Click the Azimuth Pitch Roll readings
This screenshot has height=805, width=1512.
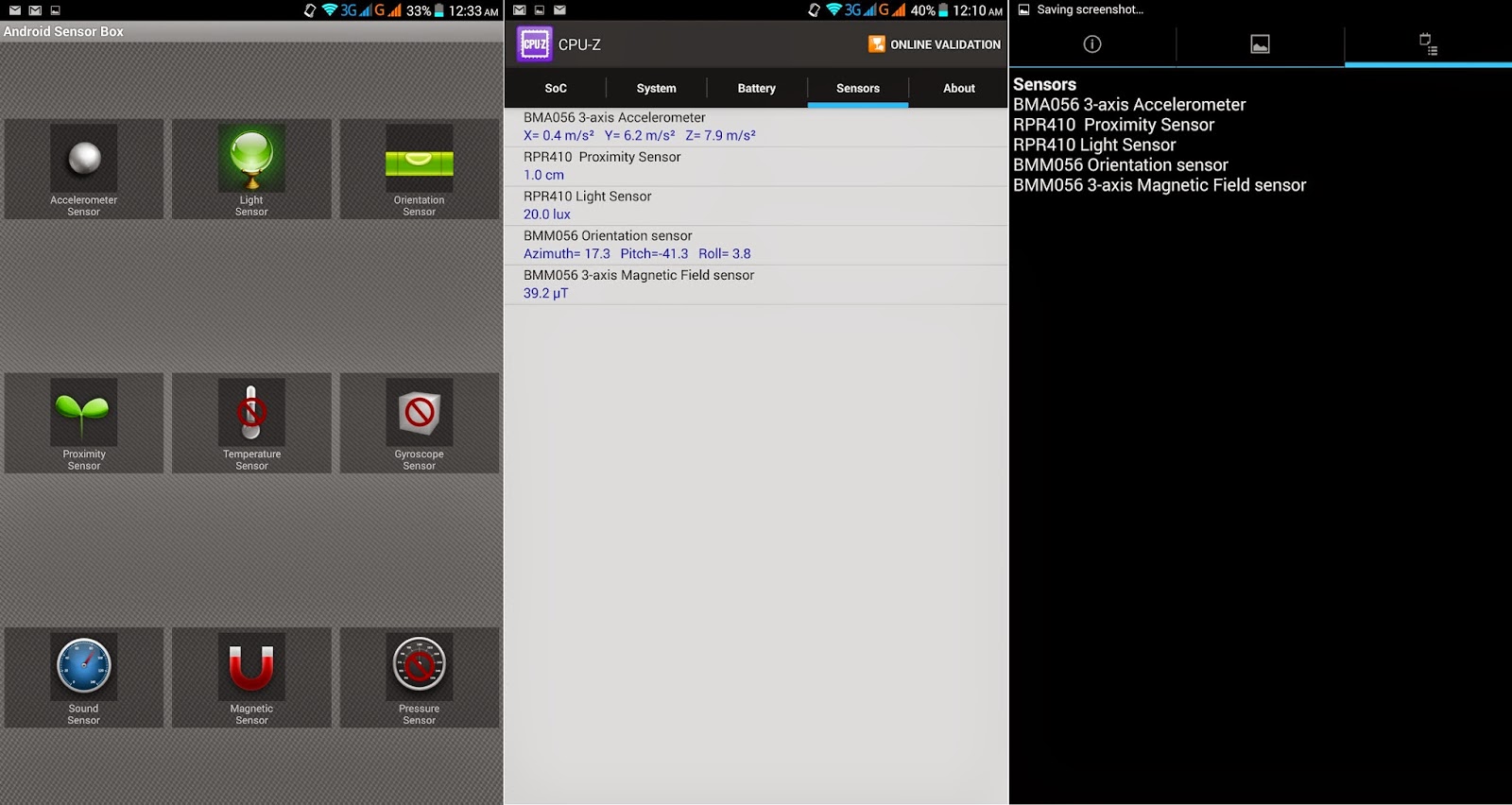(637, 254)
